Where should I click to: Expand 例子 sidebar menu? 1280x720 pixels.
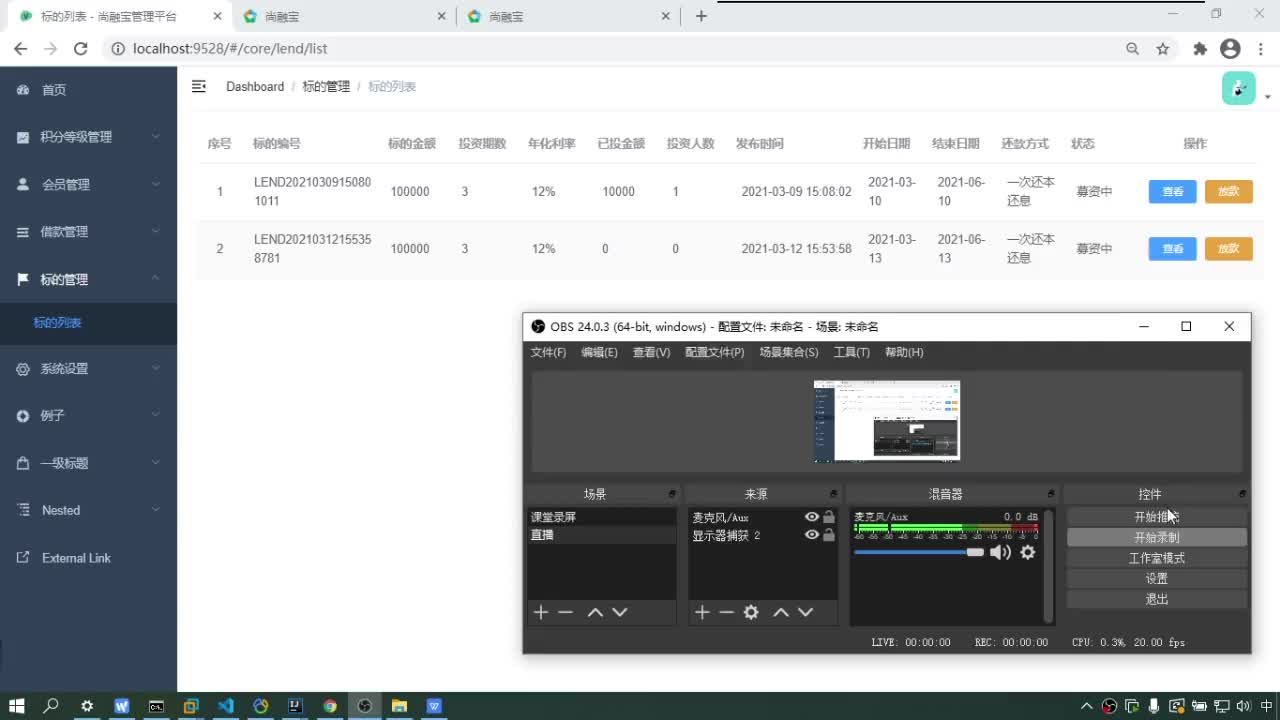click(88, 415)
